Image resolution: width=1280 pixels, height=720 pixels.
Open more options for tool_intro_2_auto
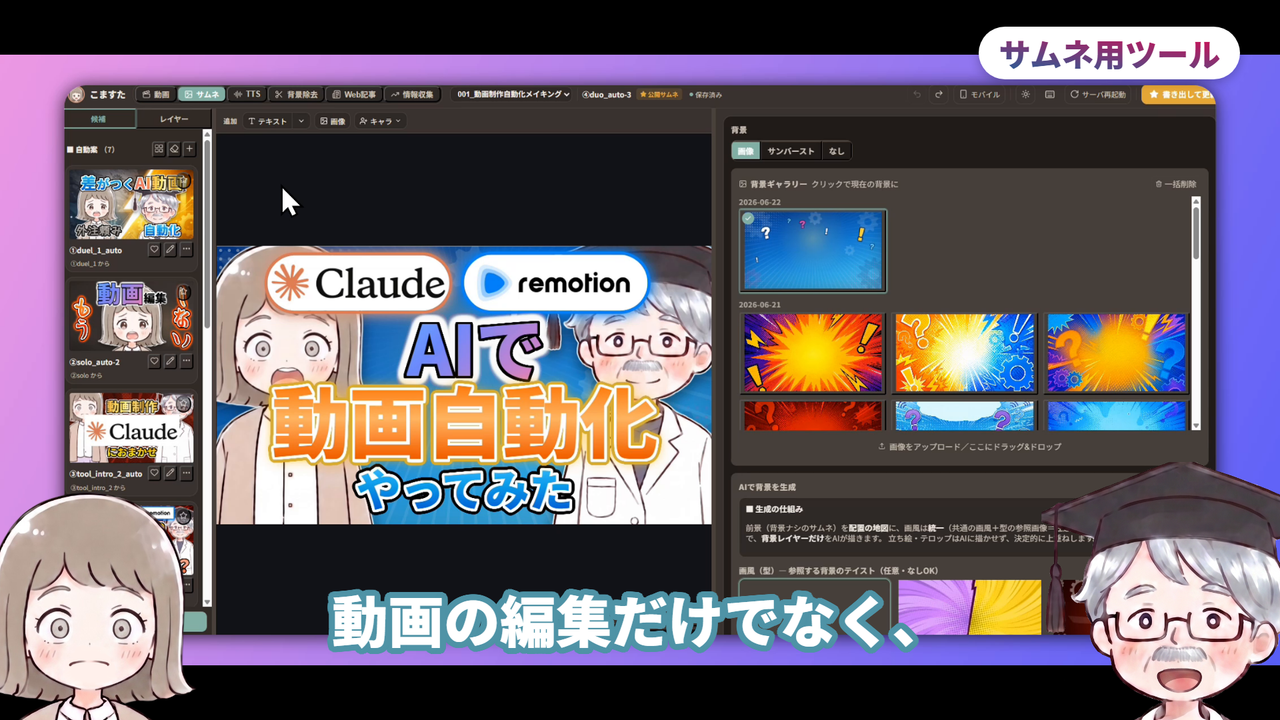(186, 473)
